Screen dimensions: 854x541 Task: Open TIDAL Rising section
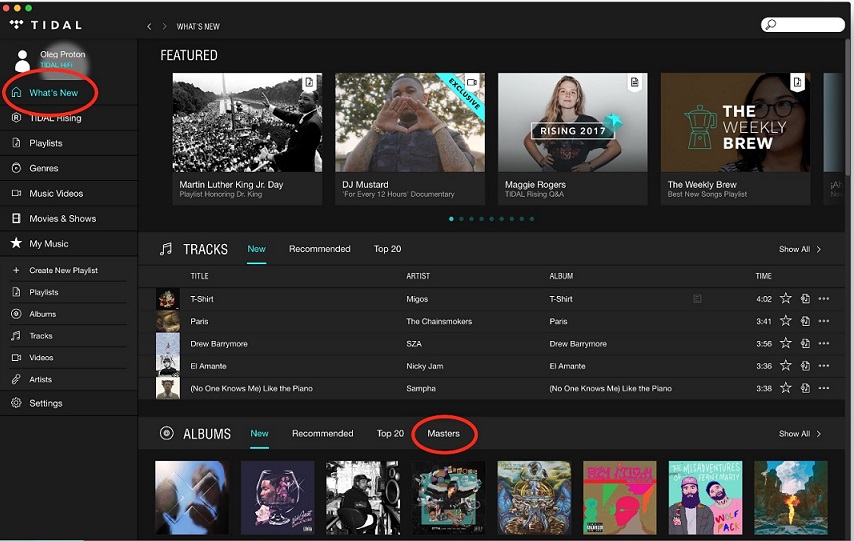click(x=55, y=118)
